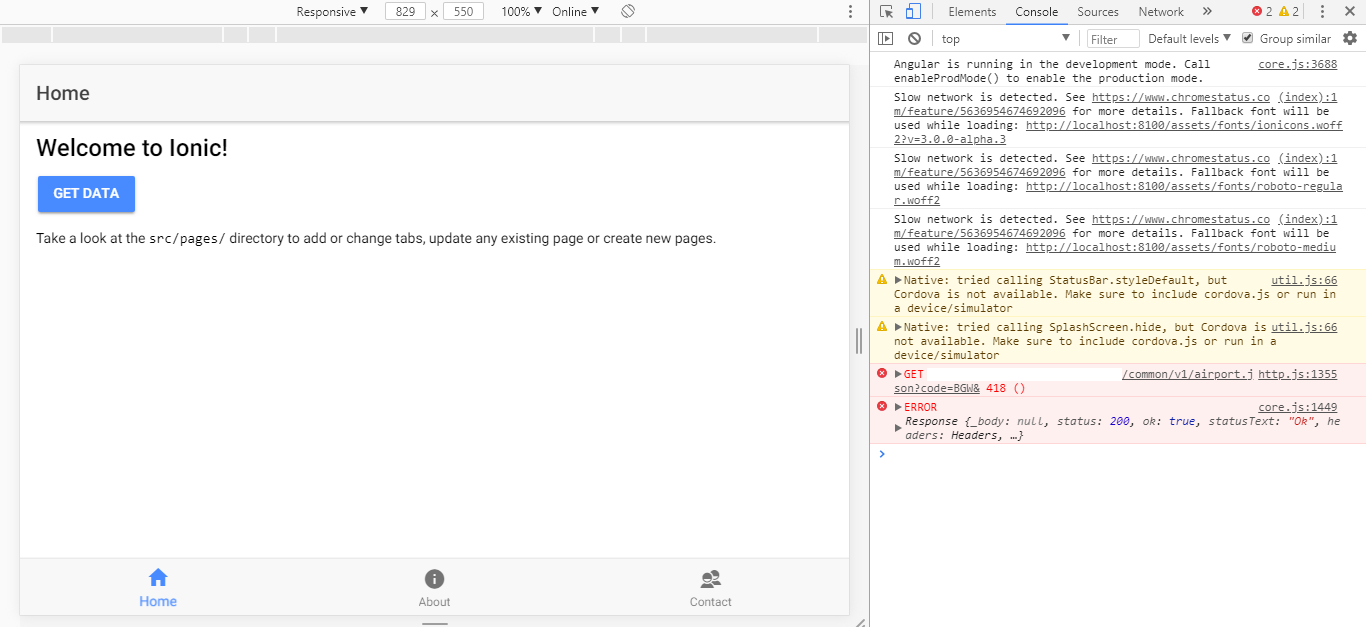
Task: Open DevTools three-dot customize menu
Action: (1322, 12)
